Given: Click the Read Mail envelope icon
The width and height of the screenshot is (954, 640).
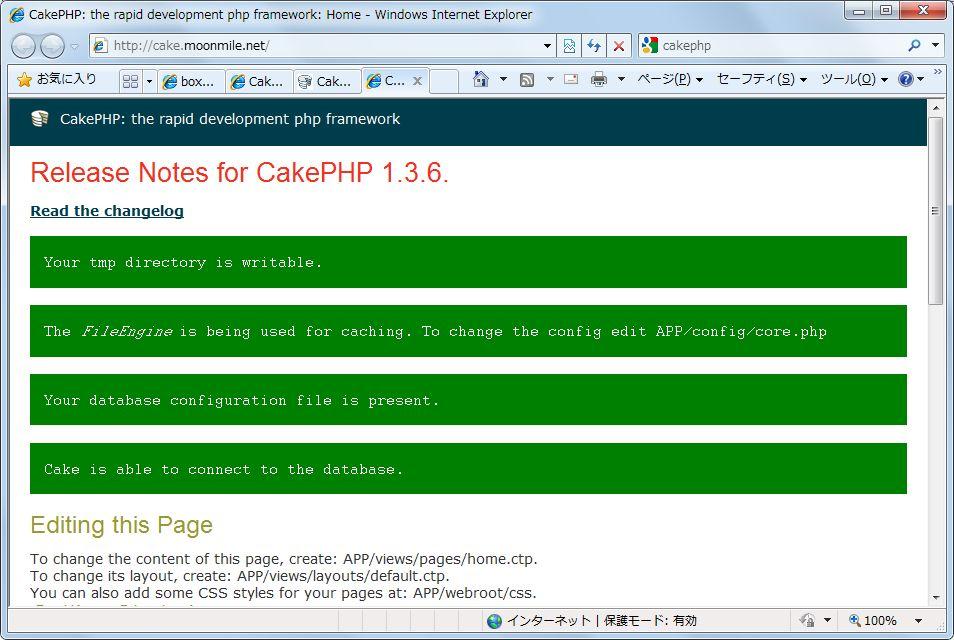Looking at the screenshot, I should click(x=571, y=80).
